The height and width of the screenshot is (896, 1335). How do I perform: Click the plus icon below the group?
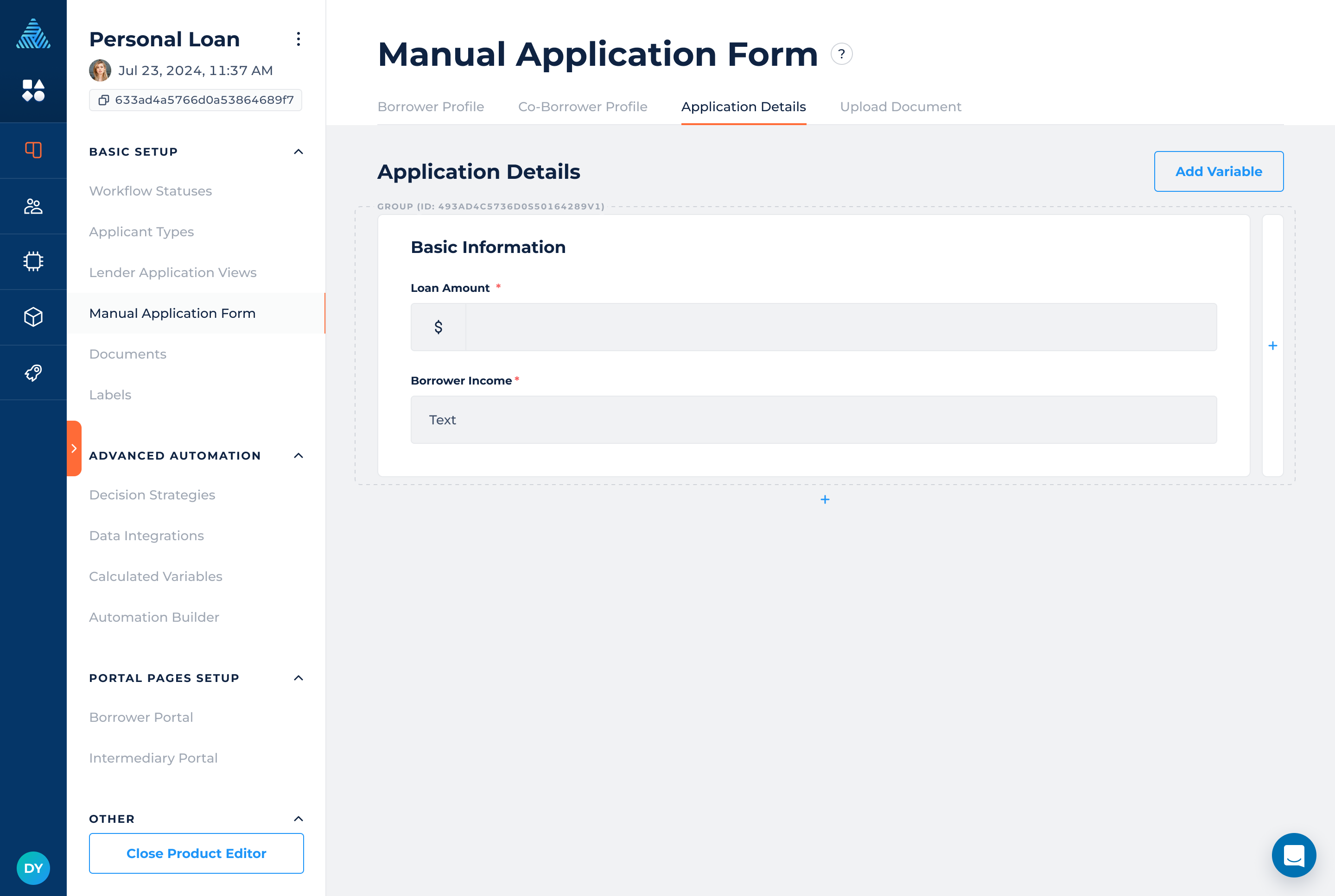(825, 499)
